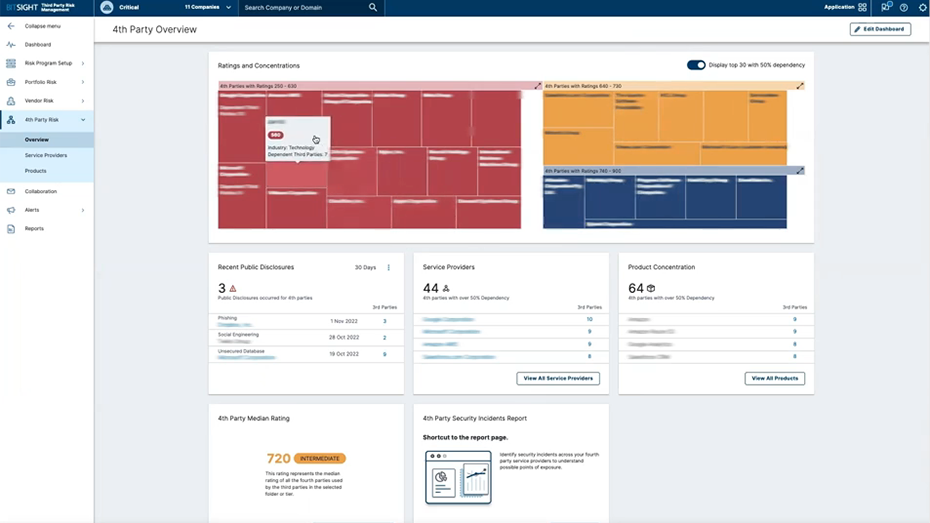
Task: Toggle Display top 30 with 50% dependency
Action: click(696, 65)
